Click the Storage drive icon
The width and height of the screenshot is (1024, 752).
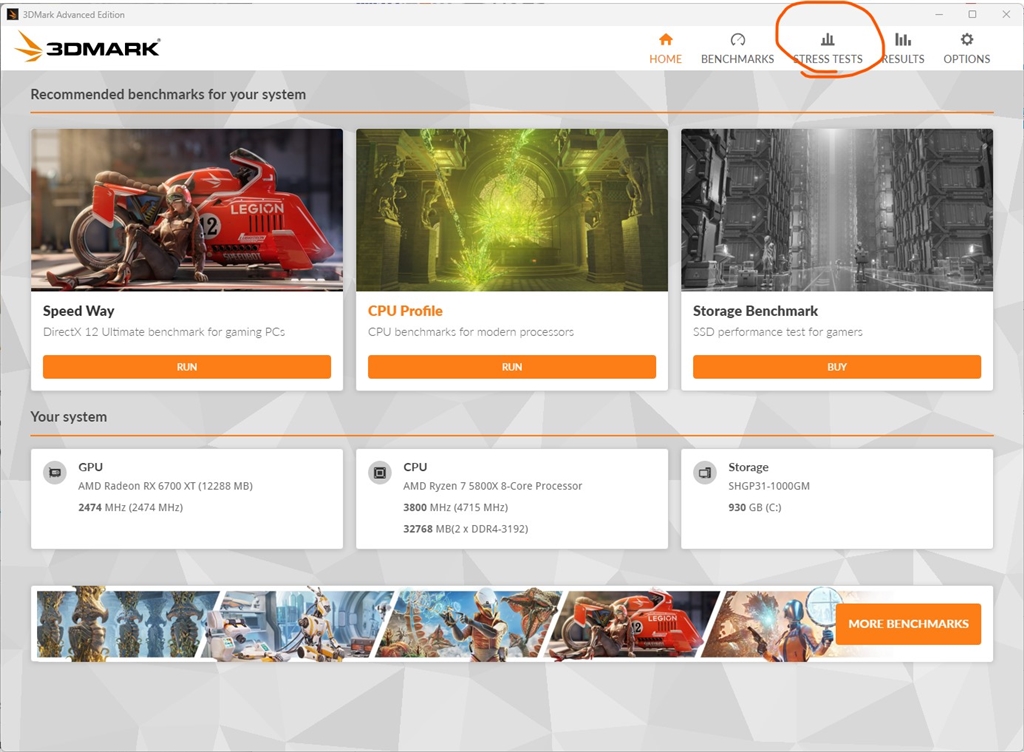coord(705,472)
